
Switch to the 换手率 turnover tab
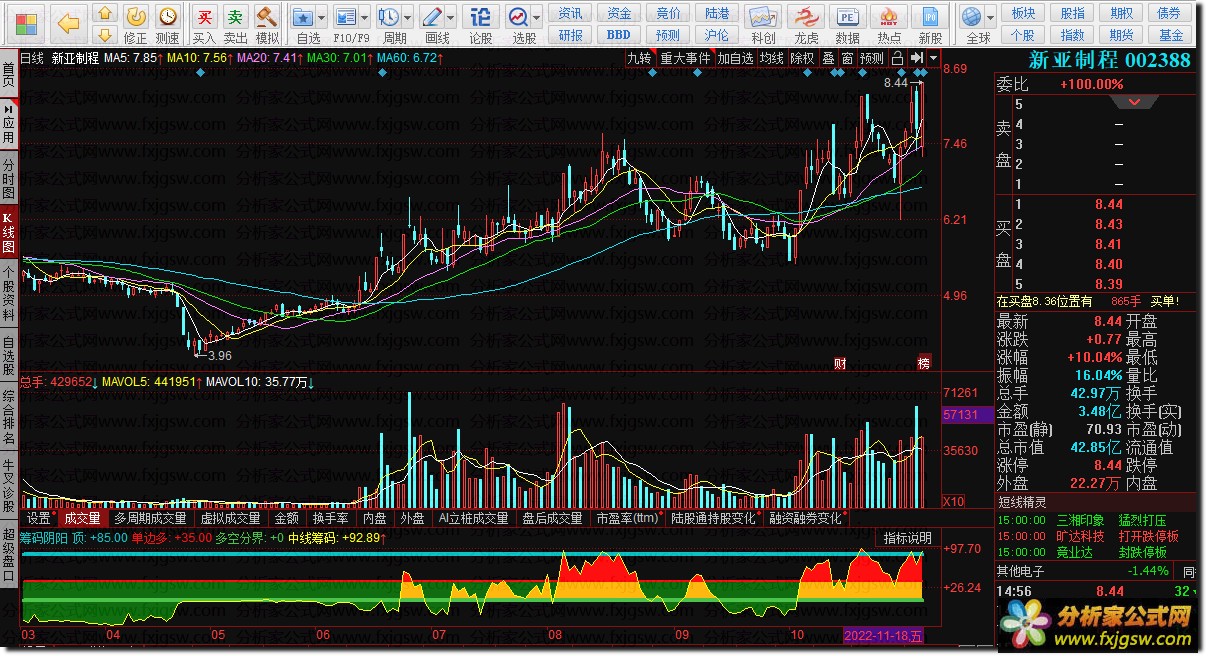click(x=330, y=518)
